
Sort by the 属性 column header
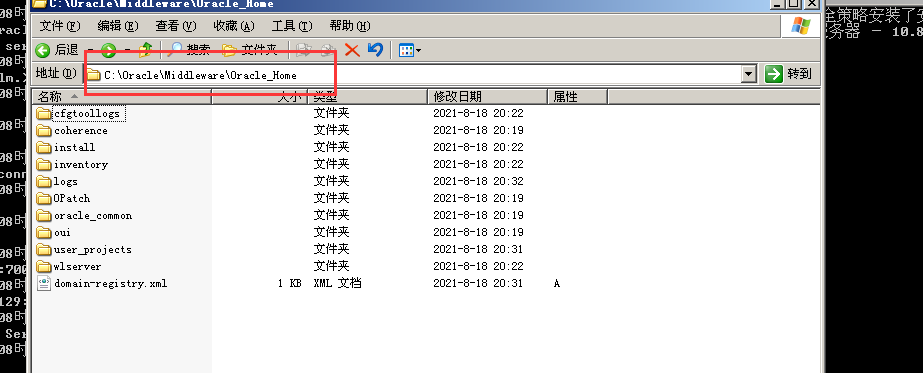coord(578,96)
